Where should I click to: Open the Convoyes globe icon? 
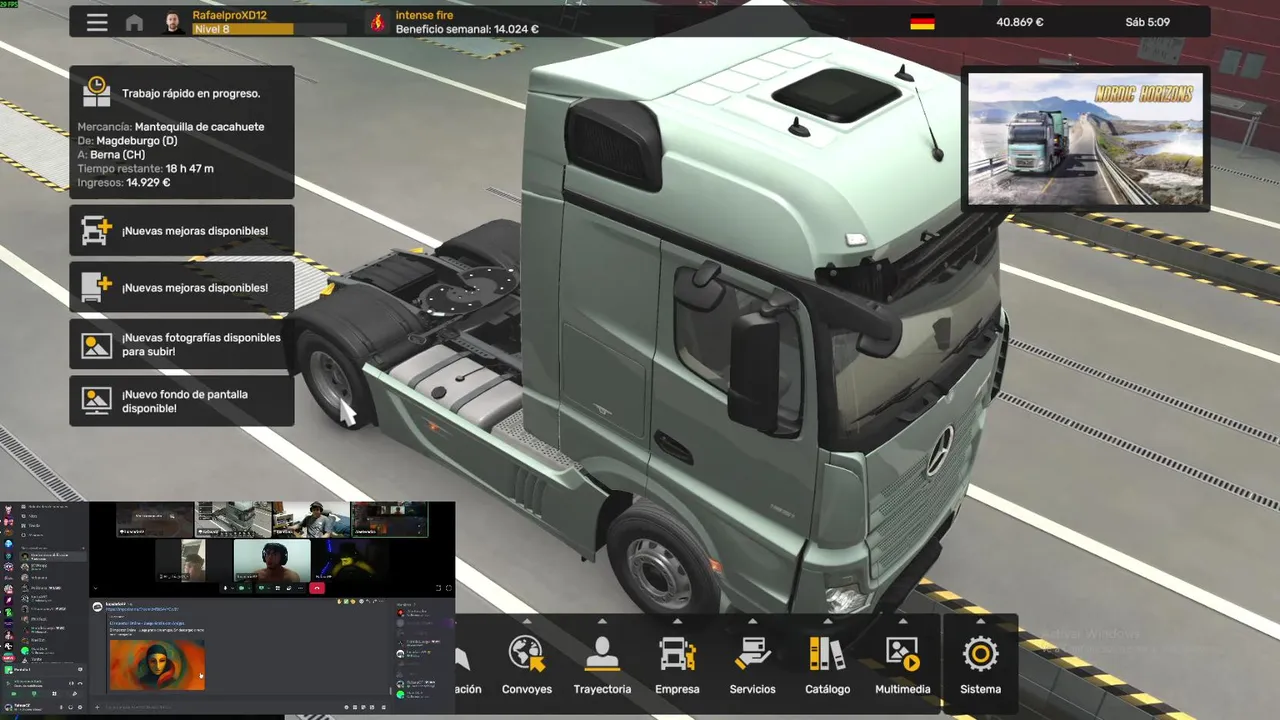tap(526, 654)
